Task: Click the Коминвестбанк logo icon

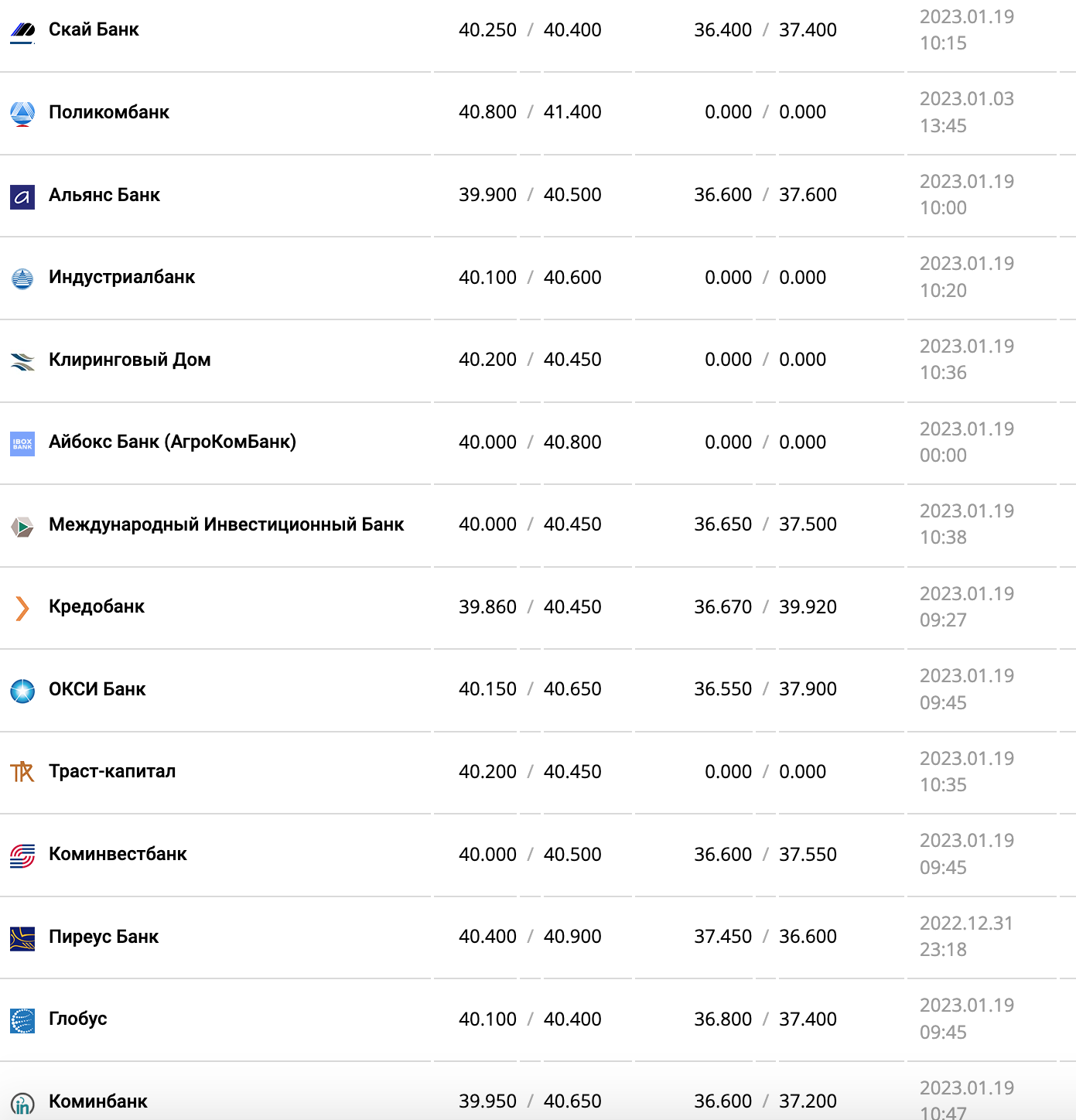Action: point(22,856)
